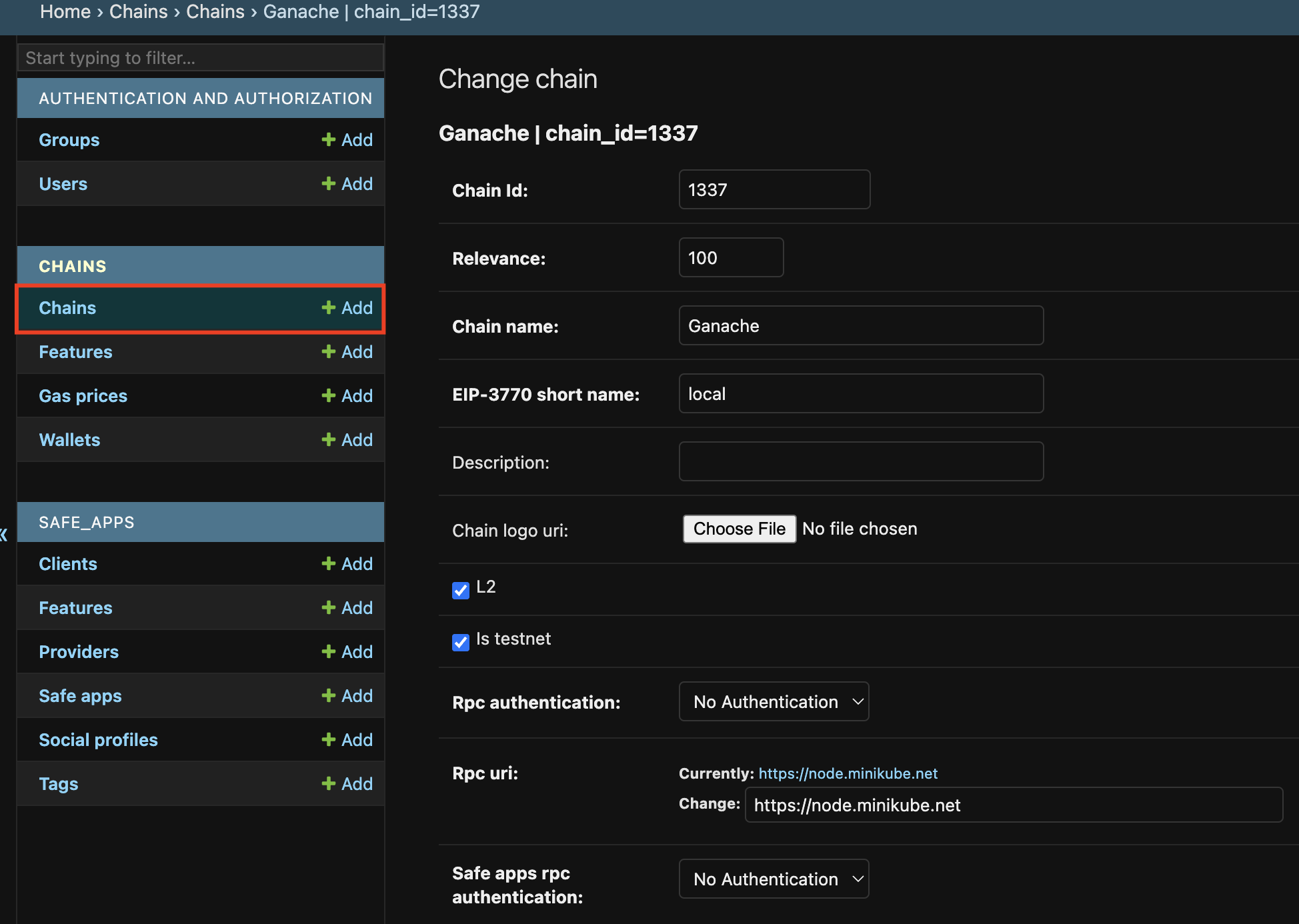1299x924 pixels.
Task: Open the current node.minikube.net Rpc link
Action: 848,773
